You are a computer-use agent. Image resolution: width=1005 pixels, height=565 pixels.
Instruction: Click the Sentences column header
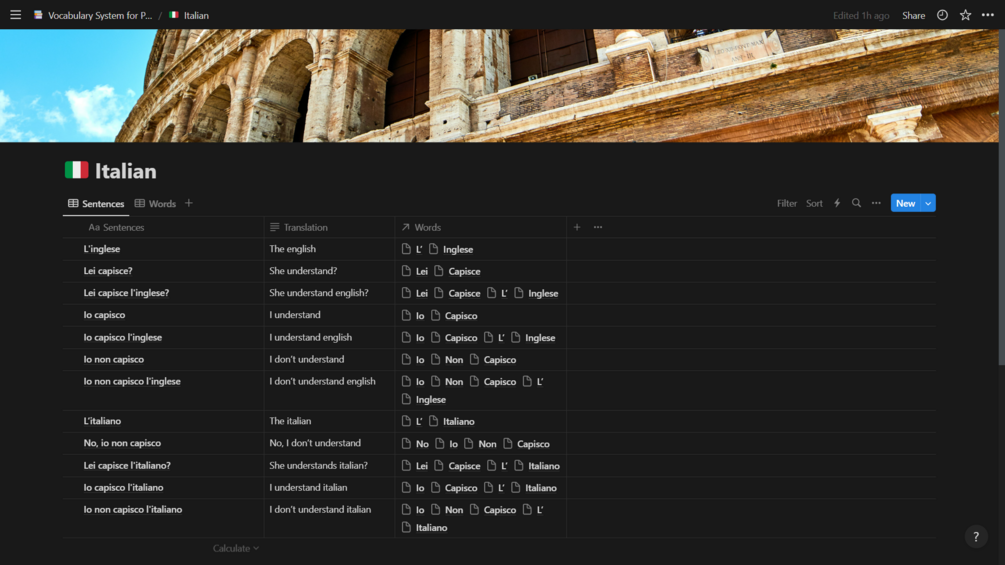(x=163, y=227)
